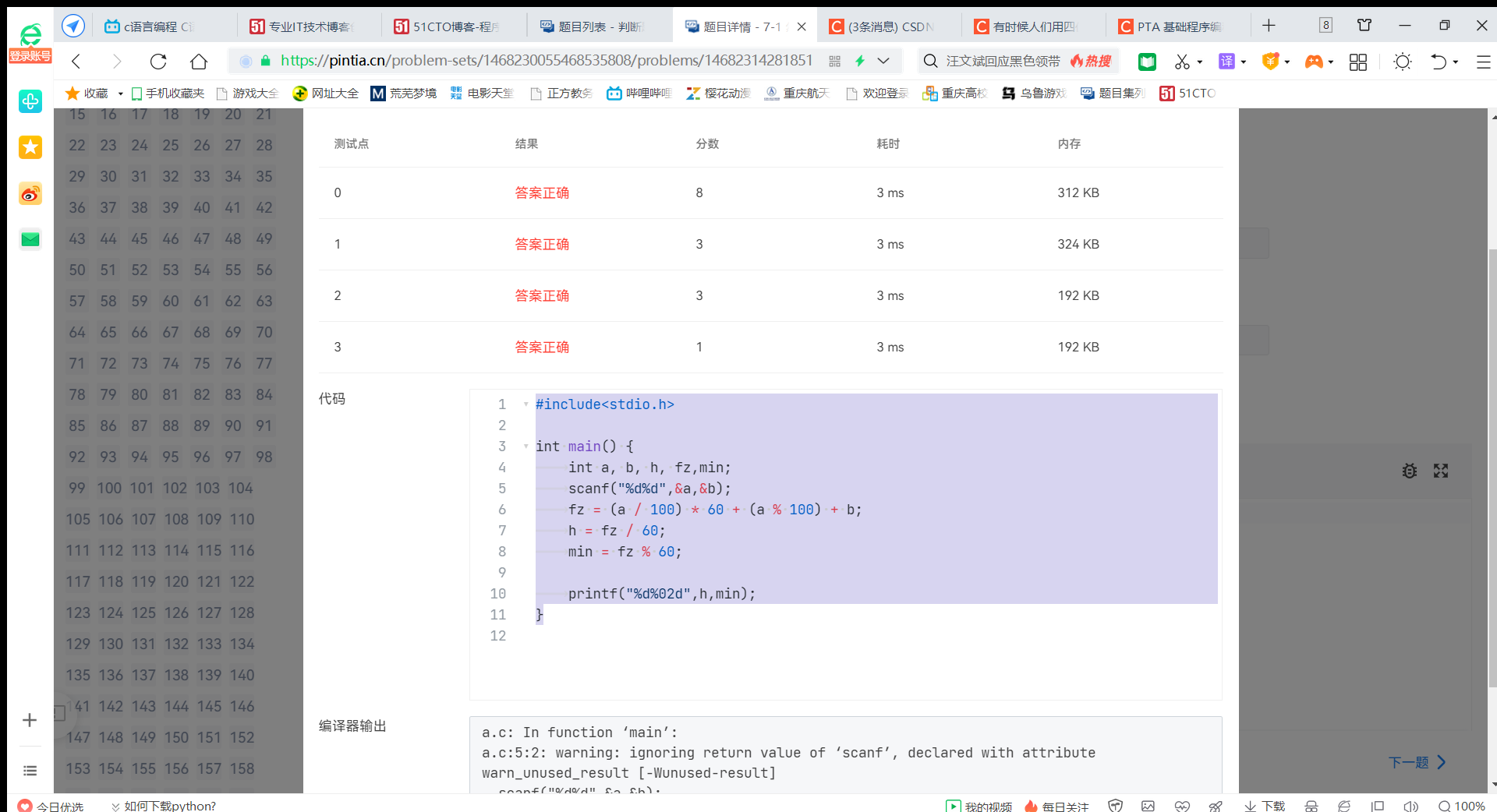The height and width of the screenshot is (812, 1497).
Task: Open the purple translate extension
Action: point(1226,62)
